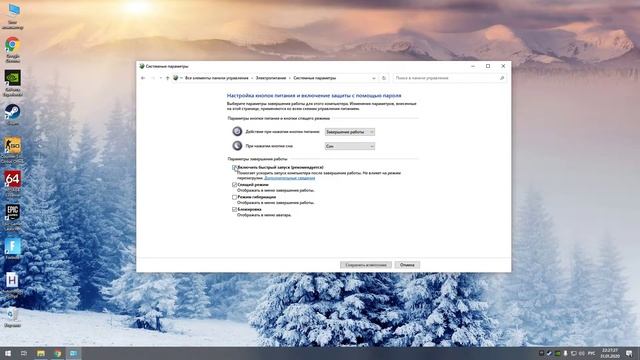Open Task View in the taskbar
Image resolution: width=640 pixels, height=360 pixels.
click(x=24, y=353)
